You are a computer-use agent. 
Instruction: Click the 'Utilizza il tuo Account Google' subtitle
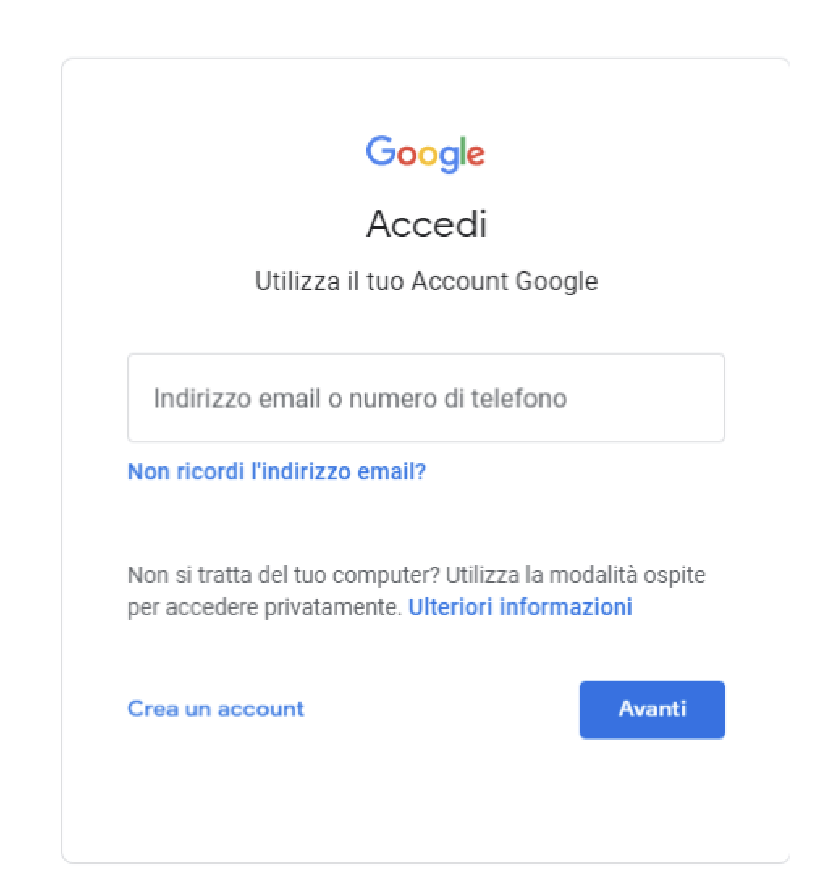(x=426, y=282)
